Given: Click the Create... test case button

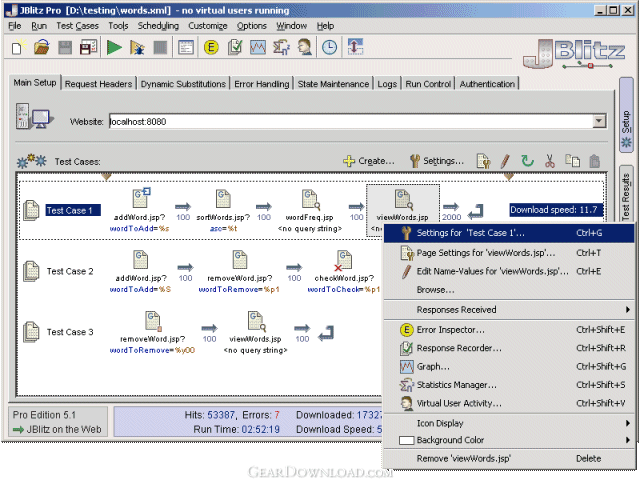Looking at the screenshot, I should click(369, 161).
